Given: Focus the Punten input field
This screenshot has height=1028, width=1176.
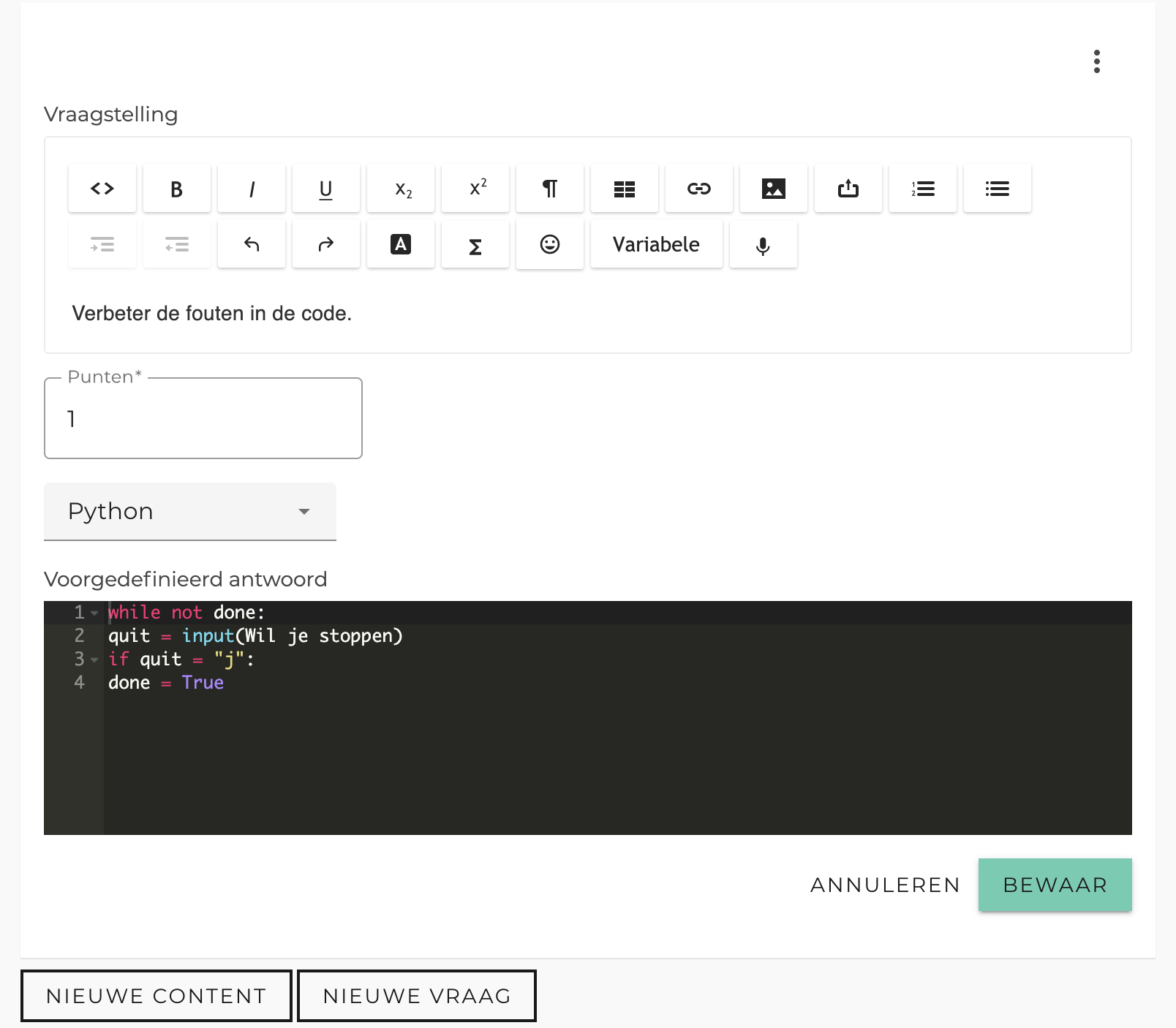Looking at the screenshot, I should tap(203, 418).
